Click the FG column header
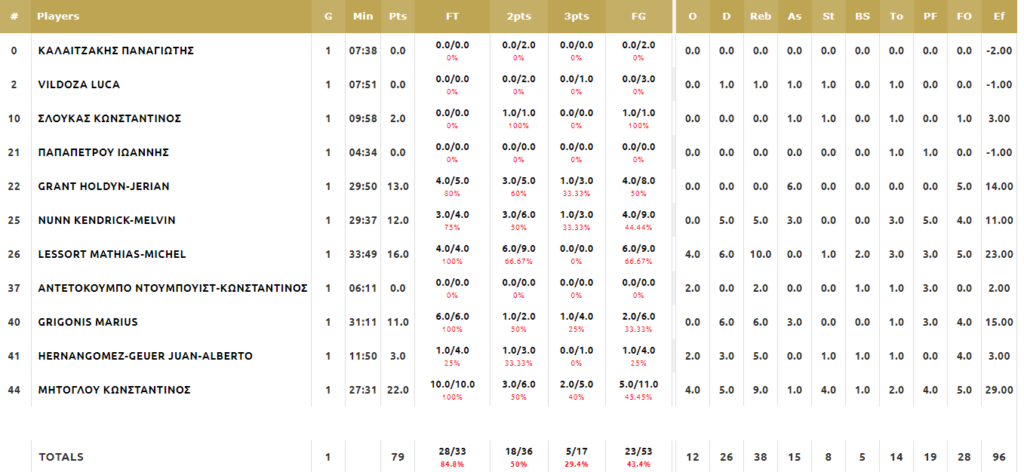 pos(639,17)
